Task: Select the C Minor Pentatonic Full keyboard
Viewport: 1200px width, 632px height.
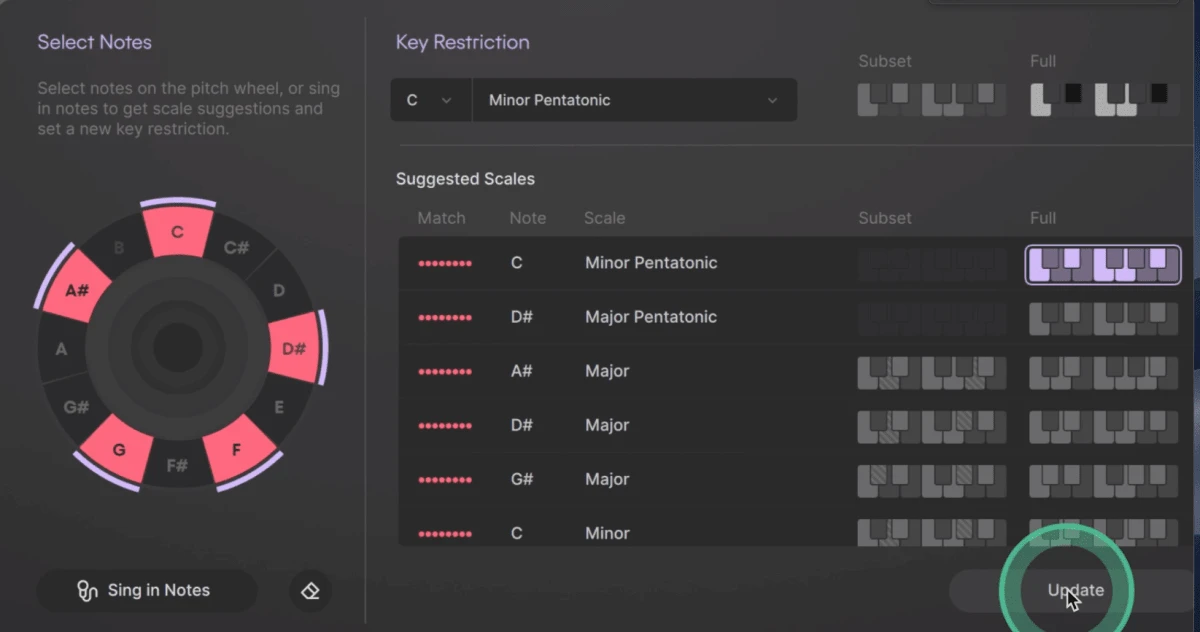Action: click(x=1103, y=265)
